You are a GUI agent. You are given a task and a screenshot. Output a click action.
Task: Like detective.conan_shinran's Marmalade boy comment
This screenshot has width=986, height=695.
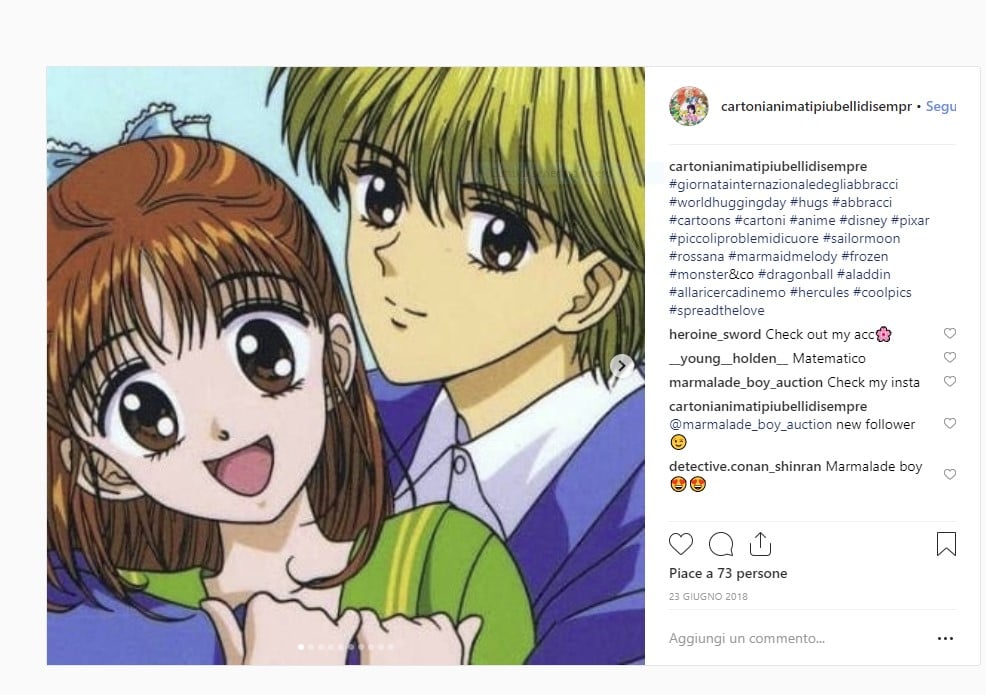point(950,474)
